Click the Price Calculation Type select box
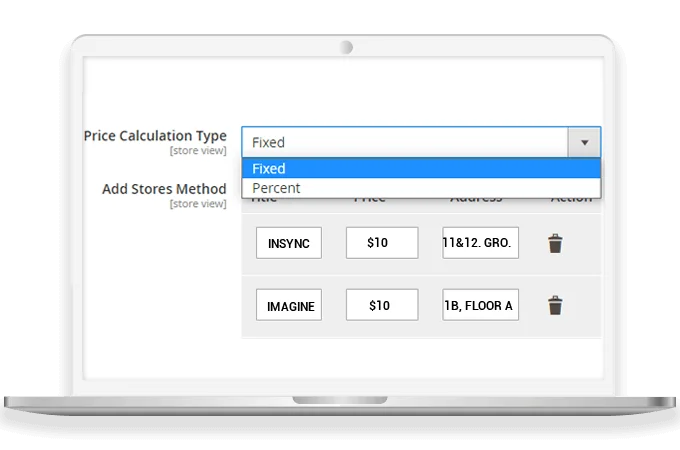The width and height of the screenshot is (680, 450). 405,143
